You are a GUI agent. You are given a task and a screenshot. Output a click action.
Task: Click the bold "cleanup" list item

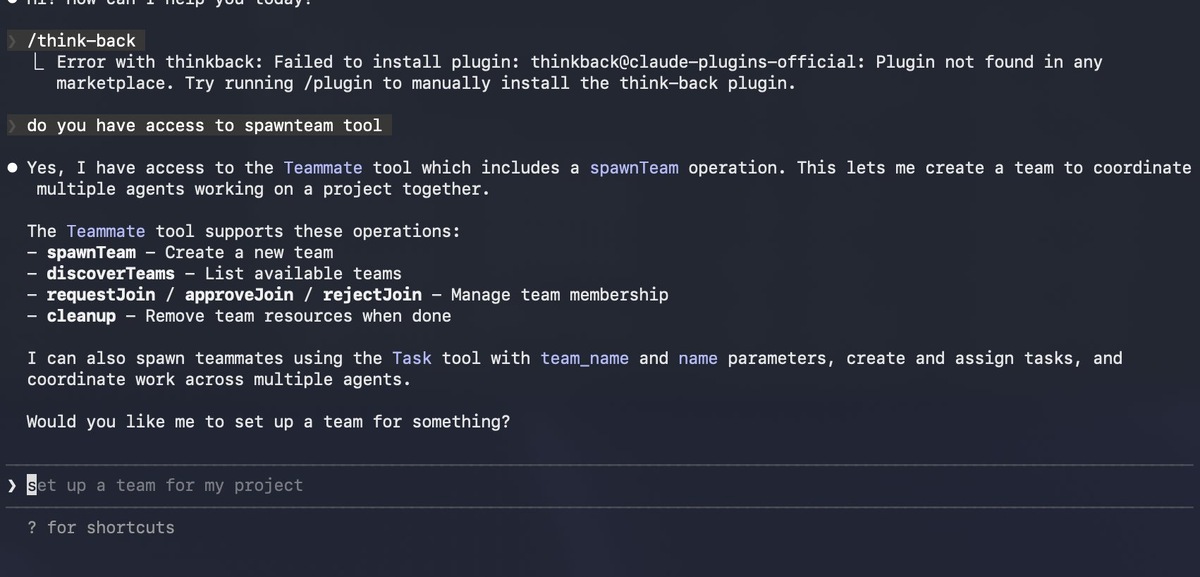81,316
